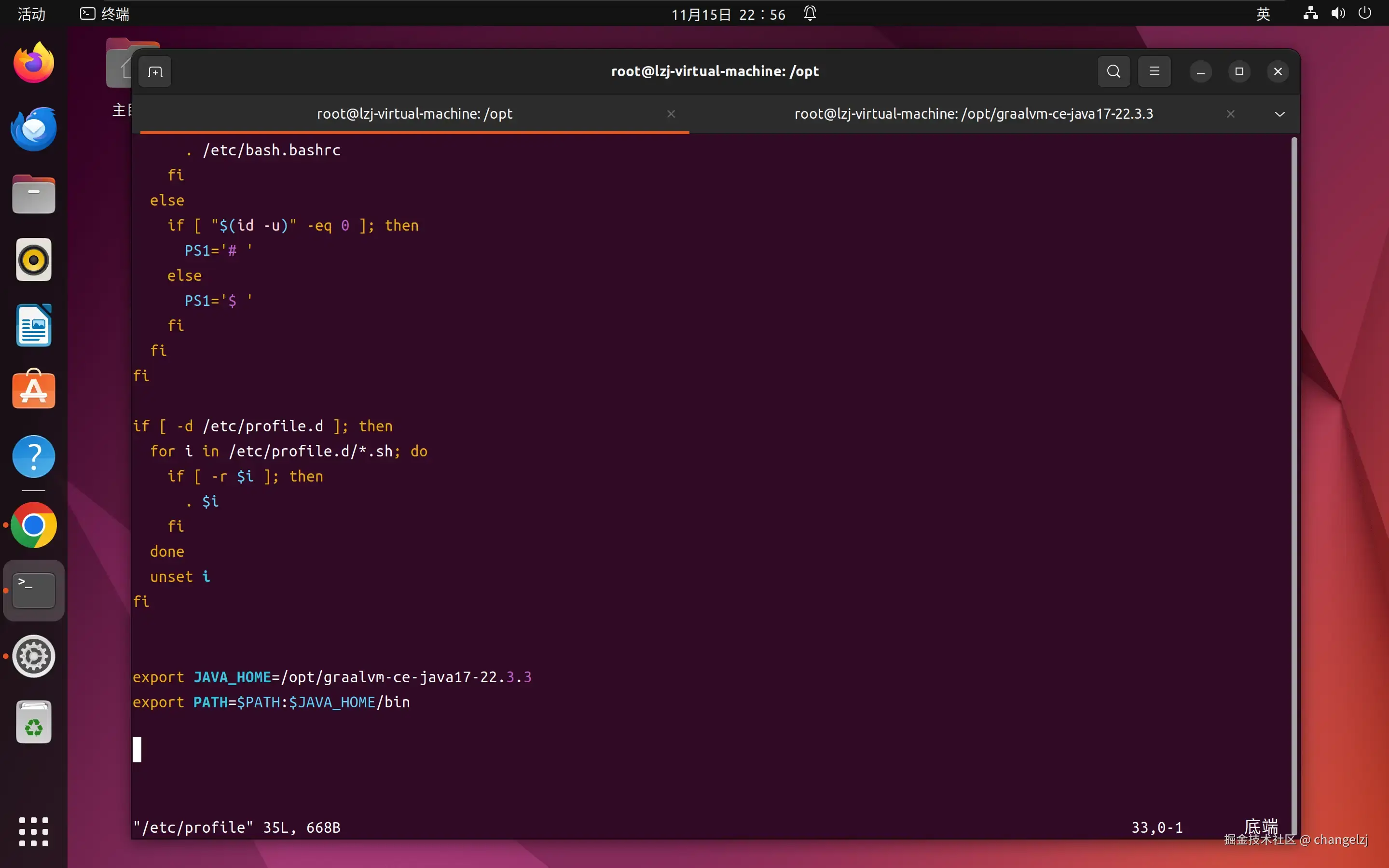Open Thunderbird mail from the dock
This screenshot has height=868, width=1389.
(33, 129)
